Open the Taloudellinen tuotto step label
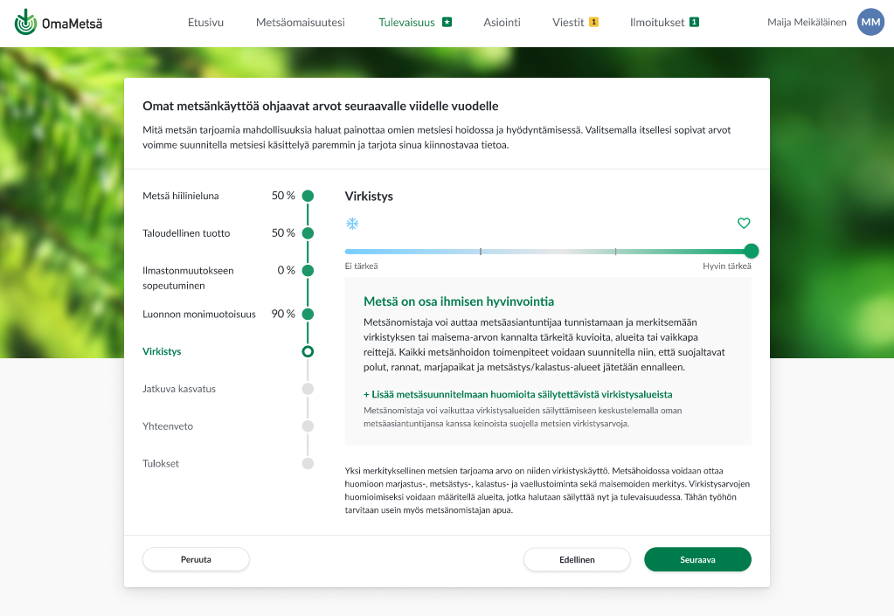This screenshot has height=616, width=894. tap(186, 233)
